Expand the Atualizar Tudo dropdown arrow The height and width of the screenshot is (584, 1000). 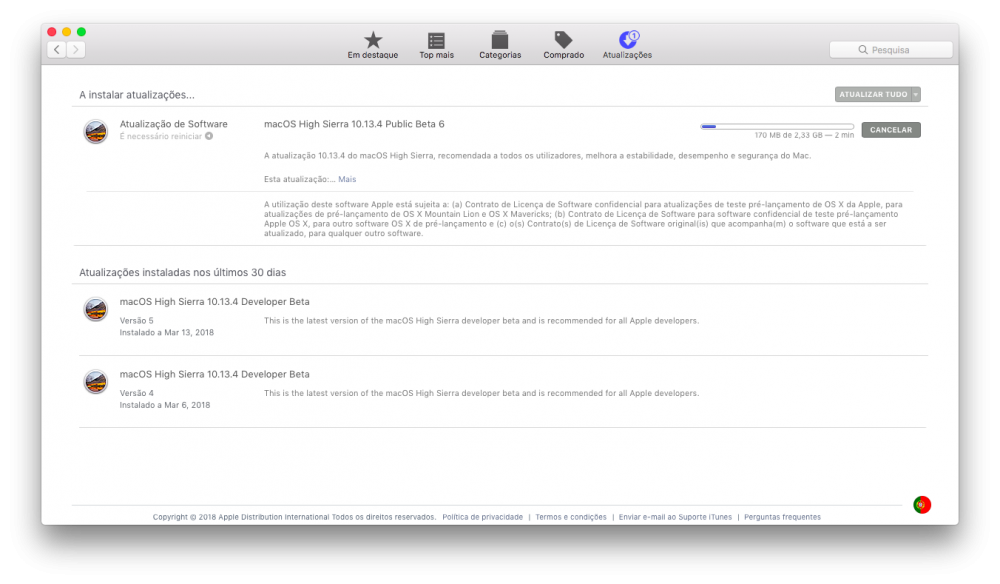pos(916,94)
